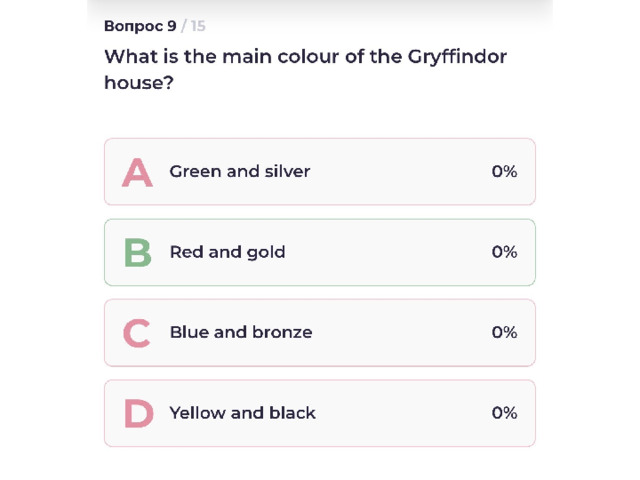Click percentage value of option A
The height and width of the screenshot is (480, 640).
504,171
